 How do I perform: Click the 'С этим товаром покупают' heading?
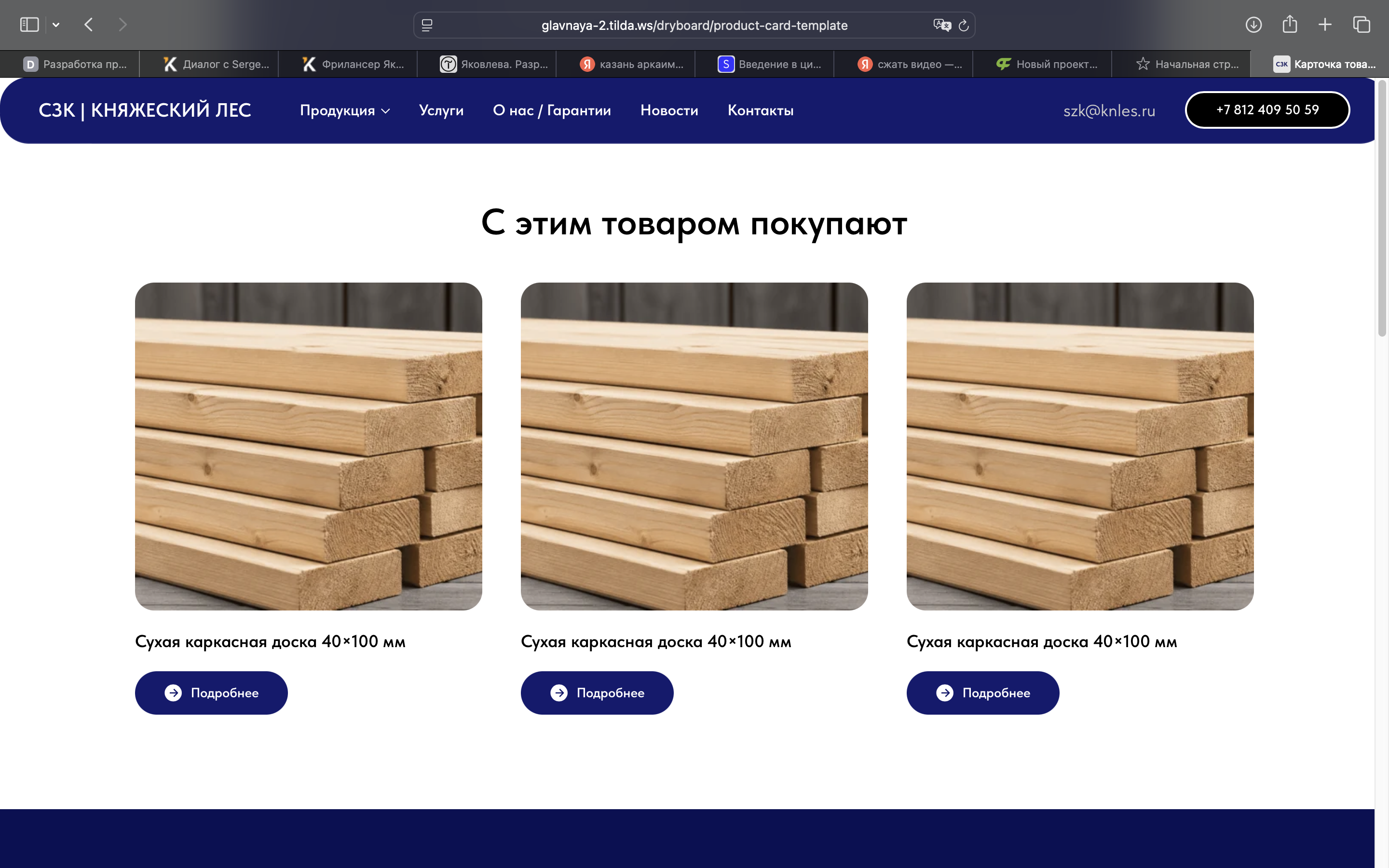[x=694, y=224]
